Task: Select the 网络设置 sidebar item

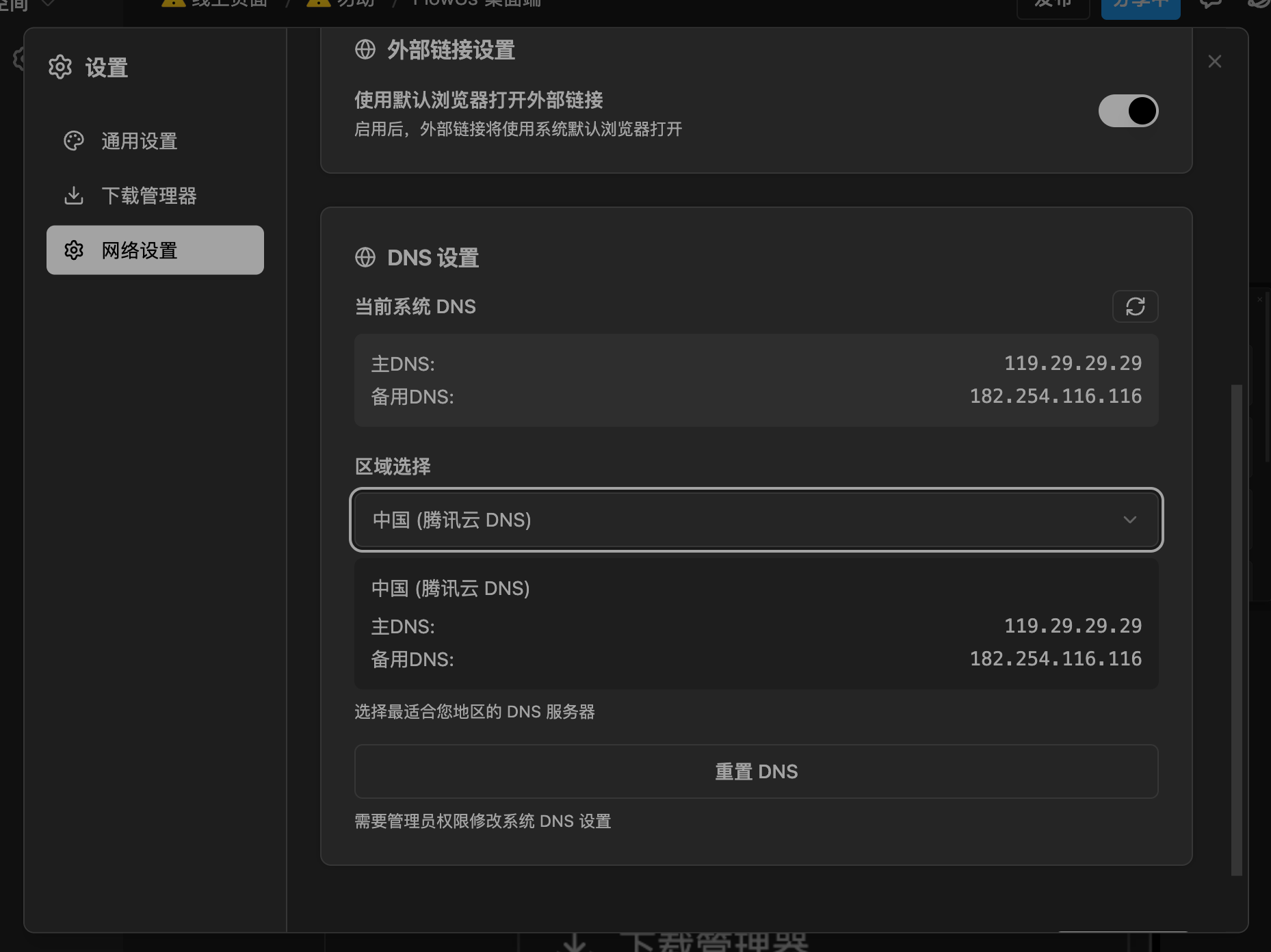Action: [x=155, y=250]
